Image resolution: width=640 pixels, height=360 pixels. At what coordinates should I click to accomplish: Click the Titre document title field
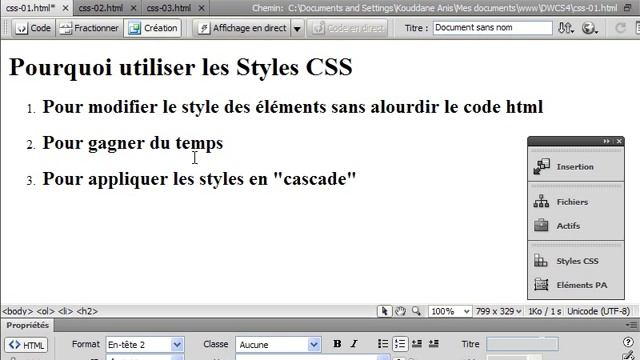[492, 28]
